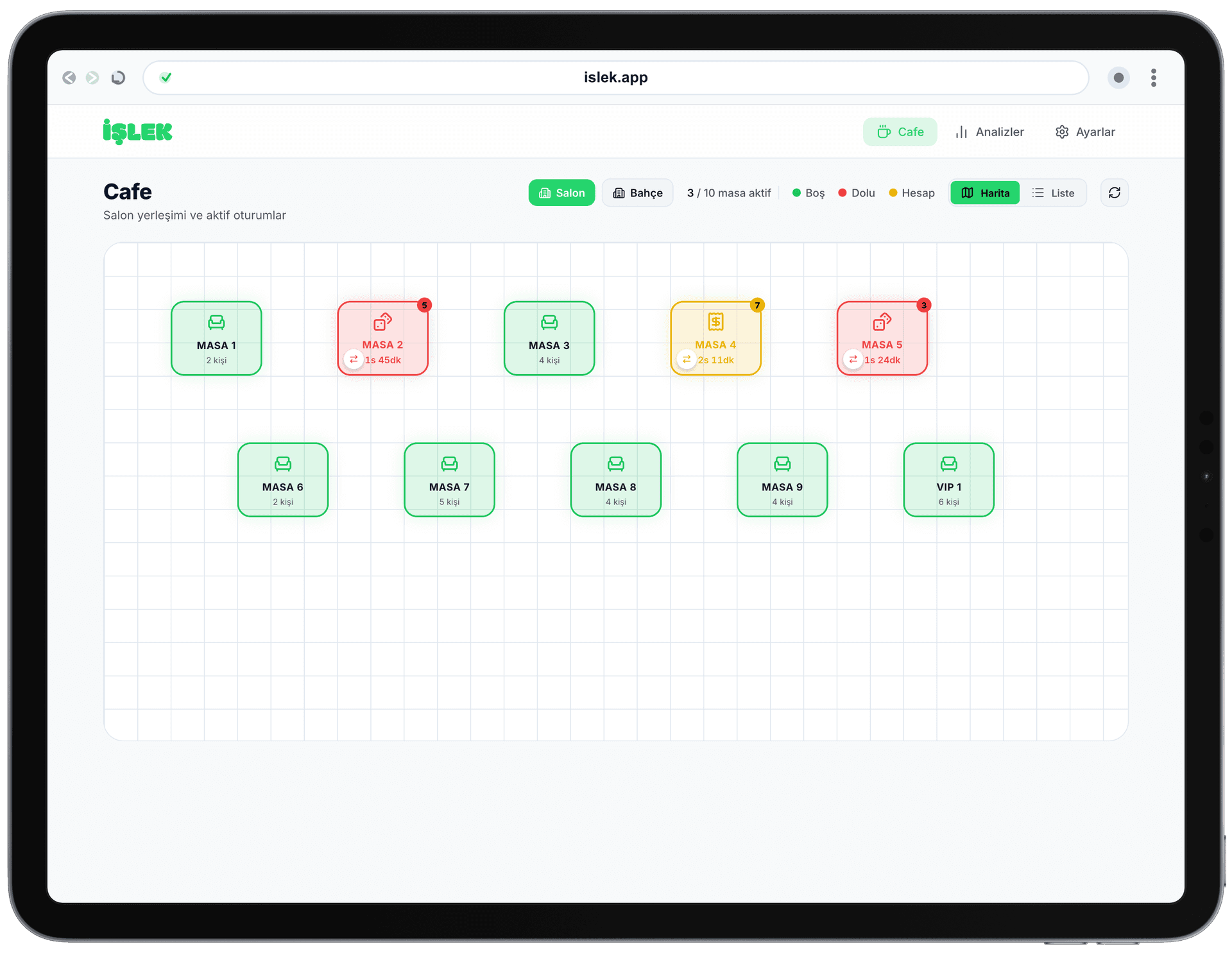Switch to Liste view

[x=1053, y=193]
